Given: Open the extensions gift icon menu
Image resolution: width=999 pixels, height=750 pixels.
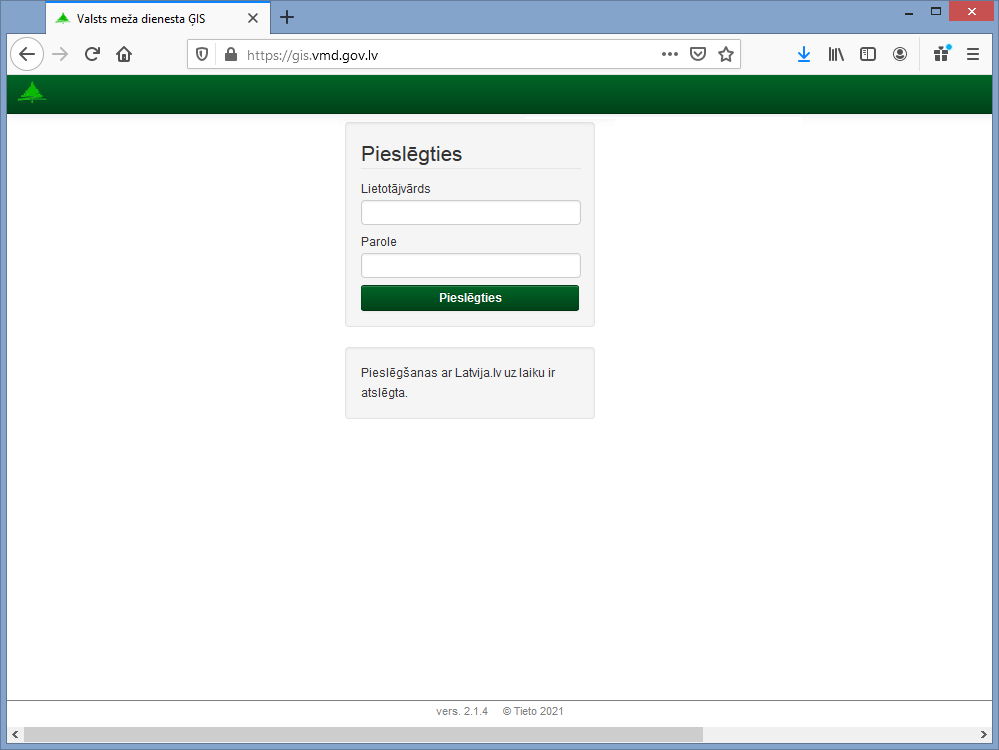Looking at the screenshot, I should tap(940, 55).
